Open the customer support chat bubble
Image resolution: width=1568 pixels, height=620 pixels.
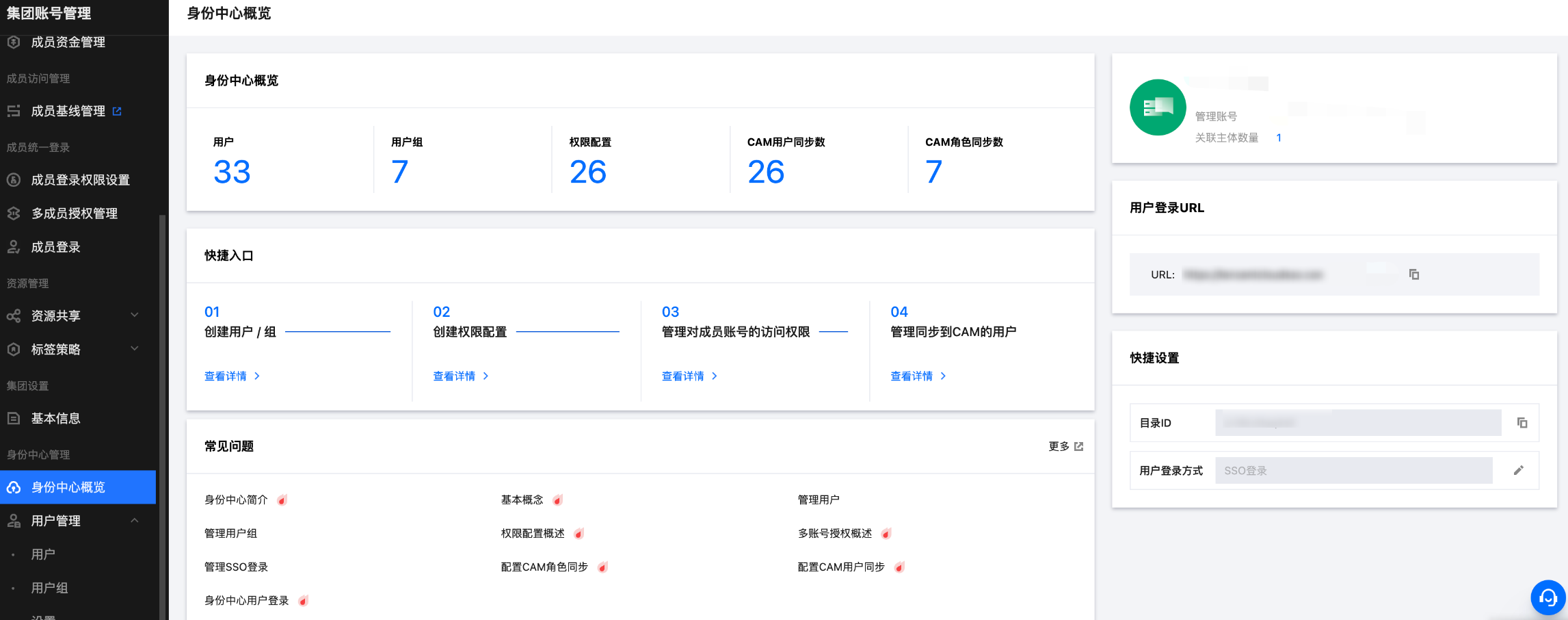[1547, 597]
